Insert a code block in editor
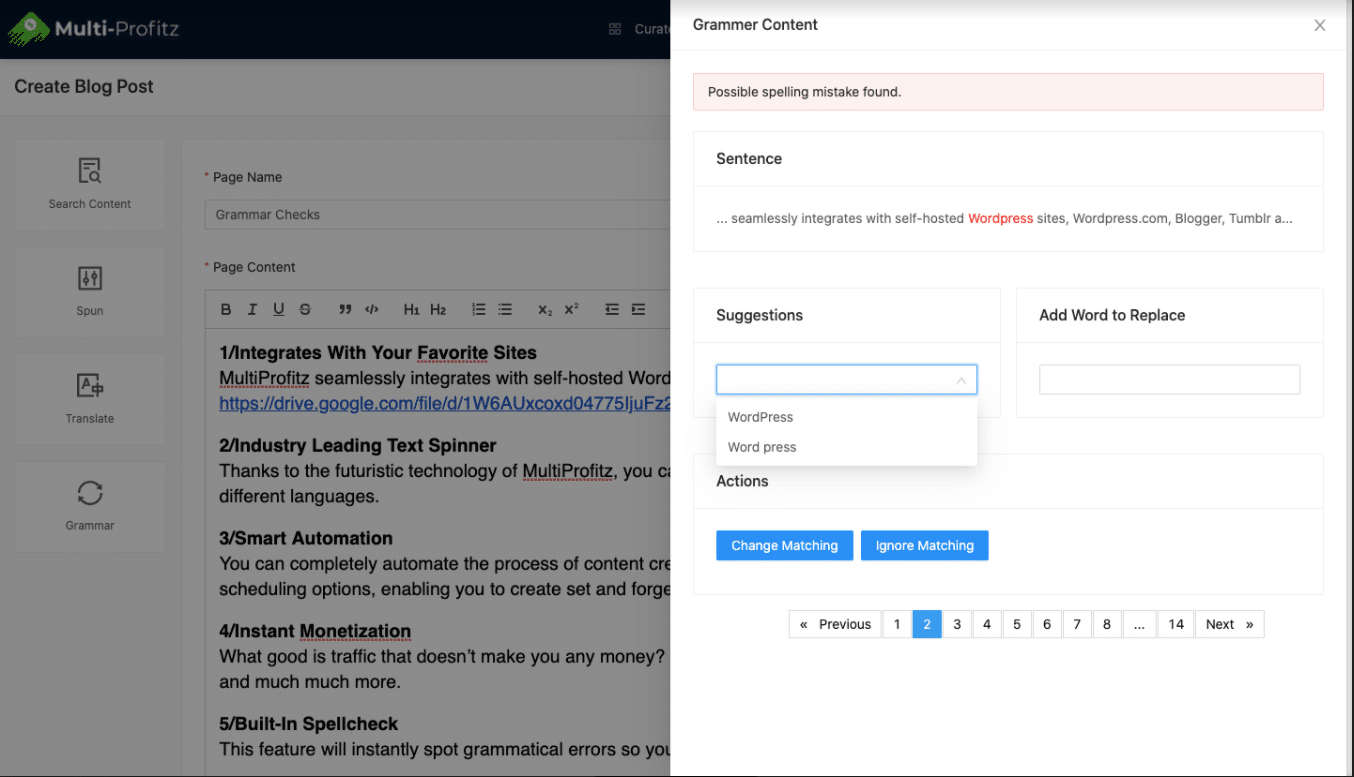 coord(372,310)
